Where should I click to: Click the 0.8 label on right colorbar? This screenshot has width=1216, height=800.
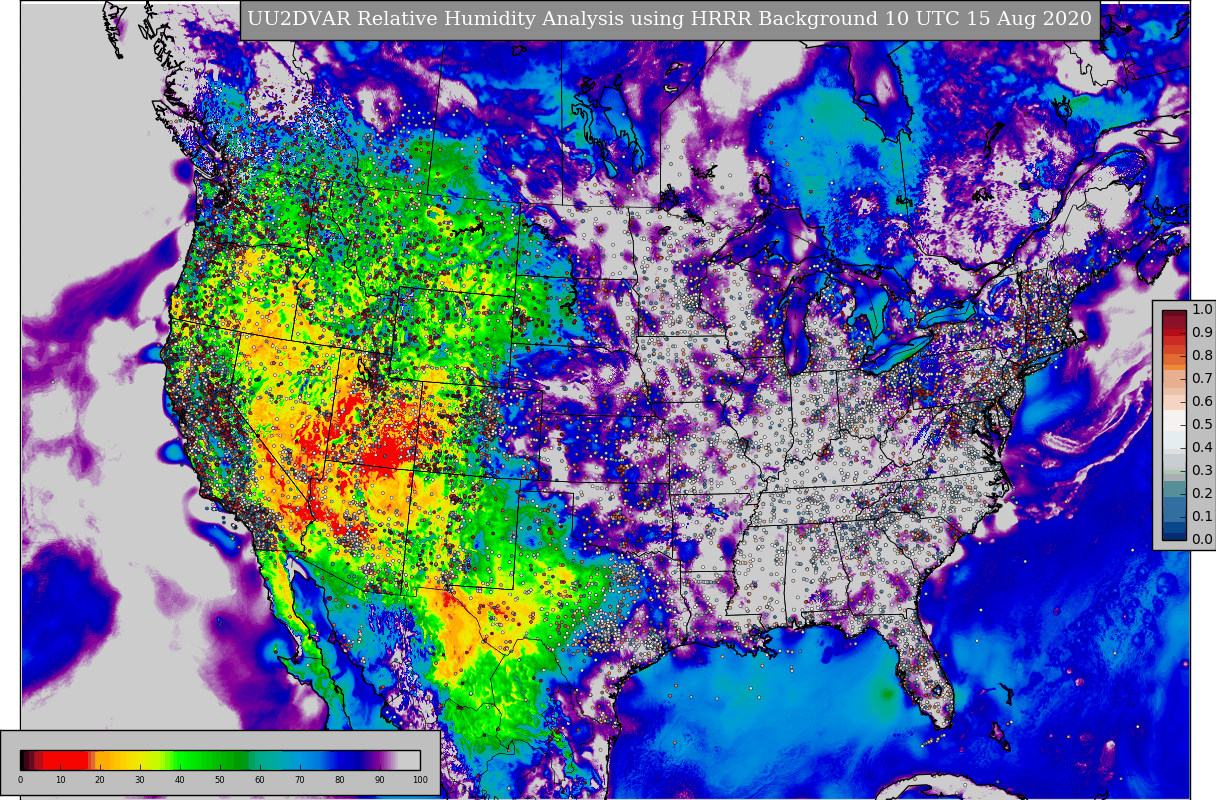coord(1202,356)
